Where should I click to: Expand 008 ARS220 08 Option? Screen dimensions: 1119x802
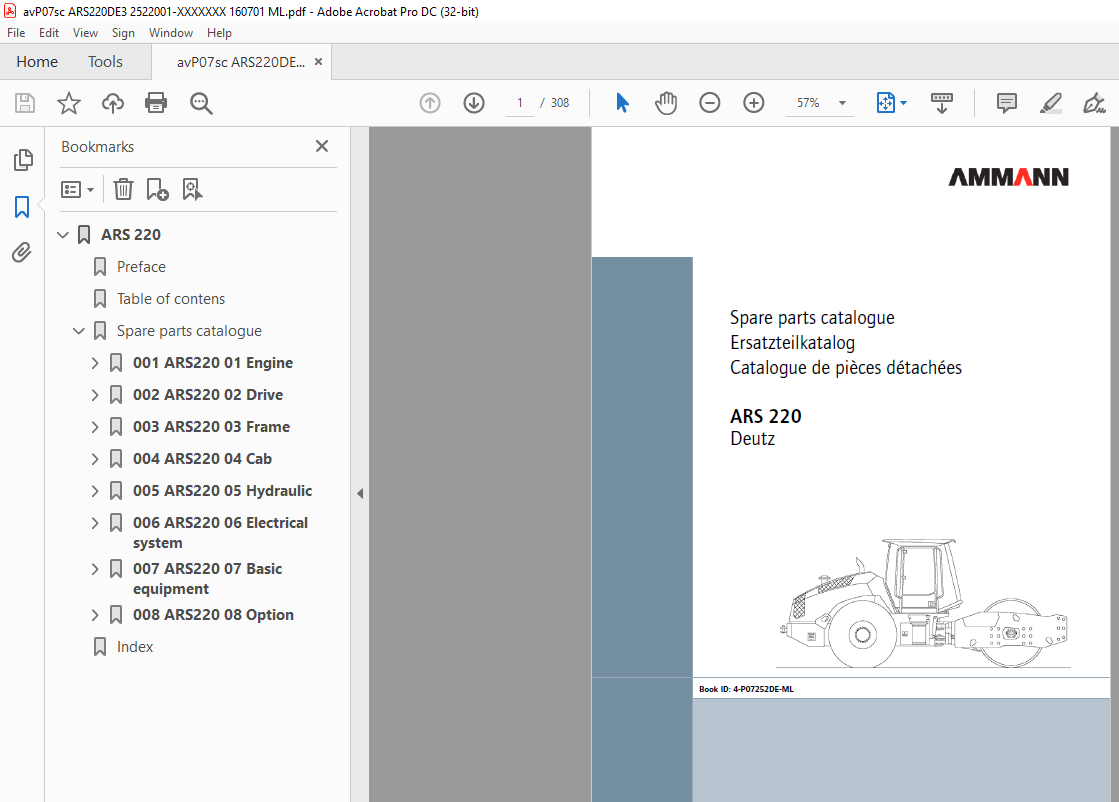(x=95, y=615)
